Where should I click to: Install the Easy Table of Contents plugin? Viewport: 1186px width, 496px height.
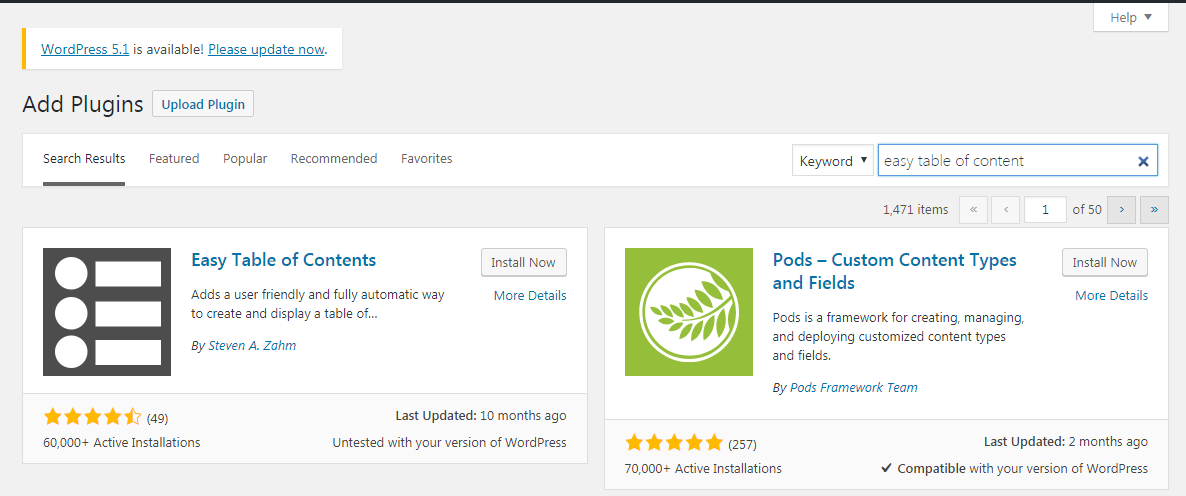[523, 262]
